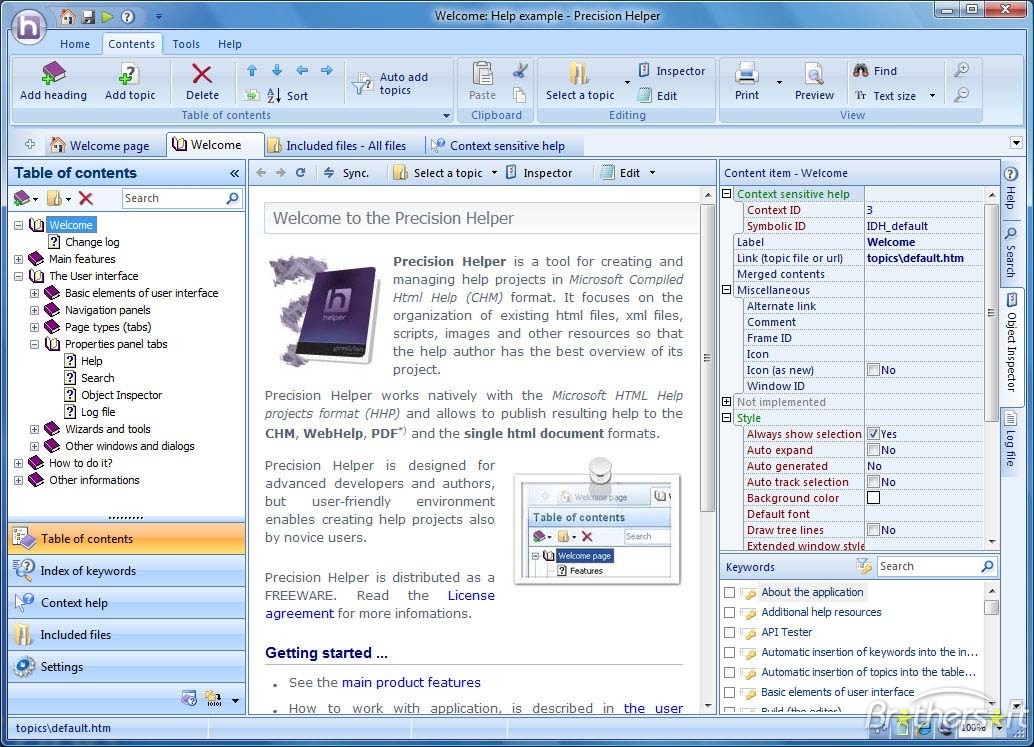Click the save icon in quick access toolbar
Screen dimensions: 1034x747
coord(88,16)
